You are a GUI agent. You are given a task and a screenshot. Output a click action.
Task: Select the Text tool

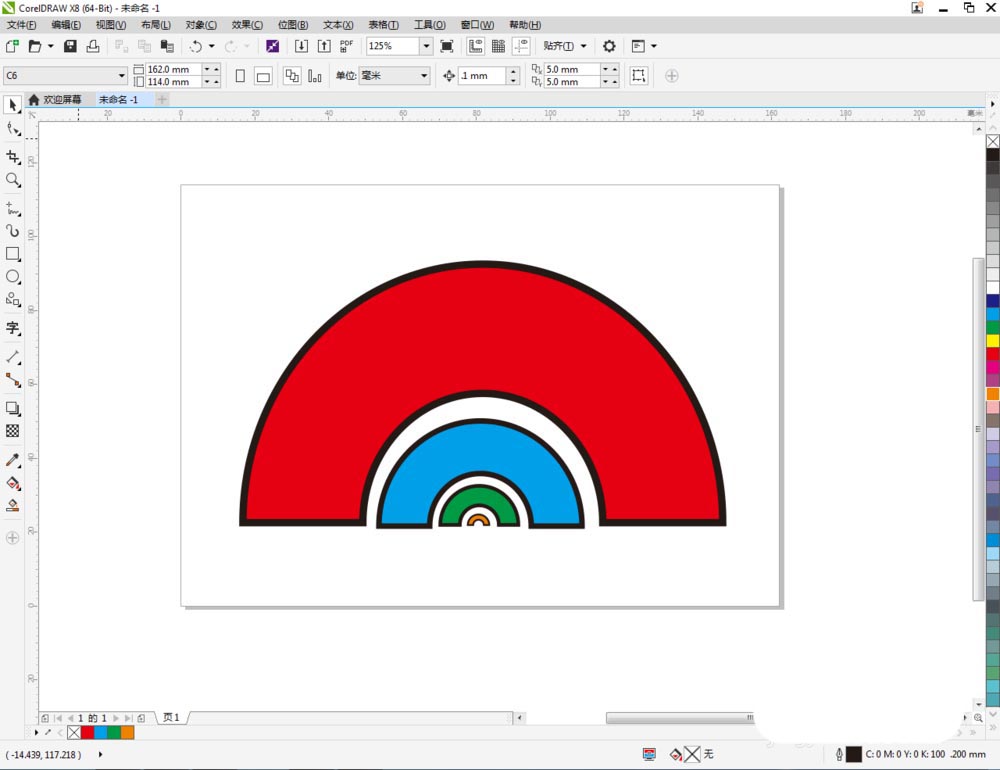click(x=13, y=328)
